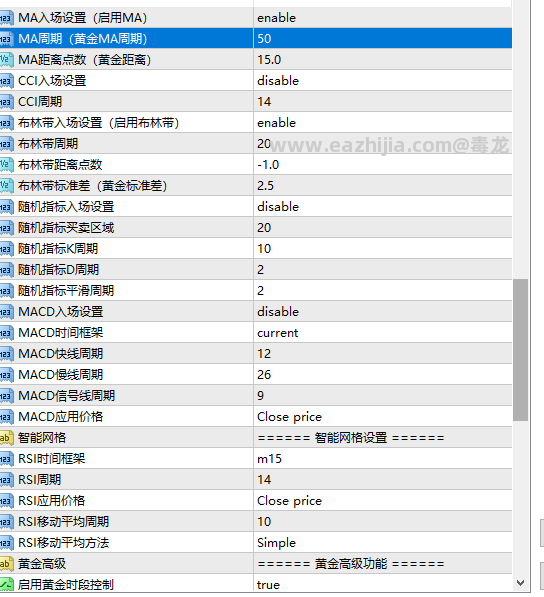Click the ab string icon beside 智能网格
This screenshot has height=597, width=544.
click(6, 438)
